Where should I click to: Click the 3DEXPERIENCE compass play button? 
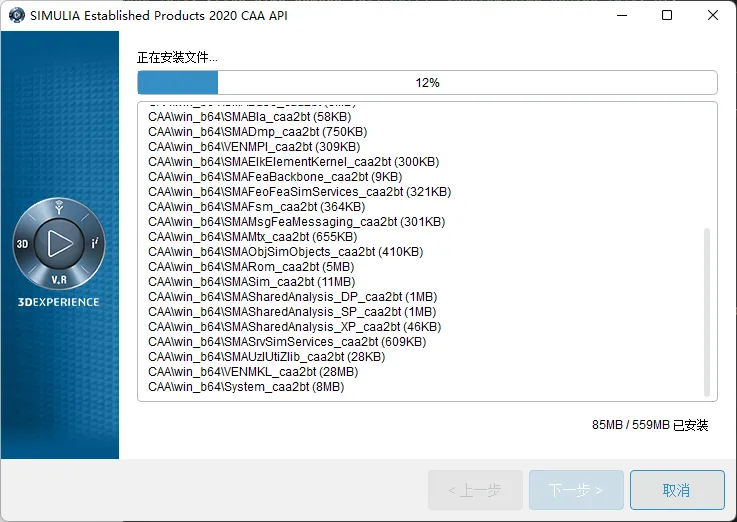tap(59, 243)
